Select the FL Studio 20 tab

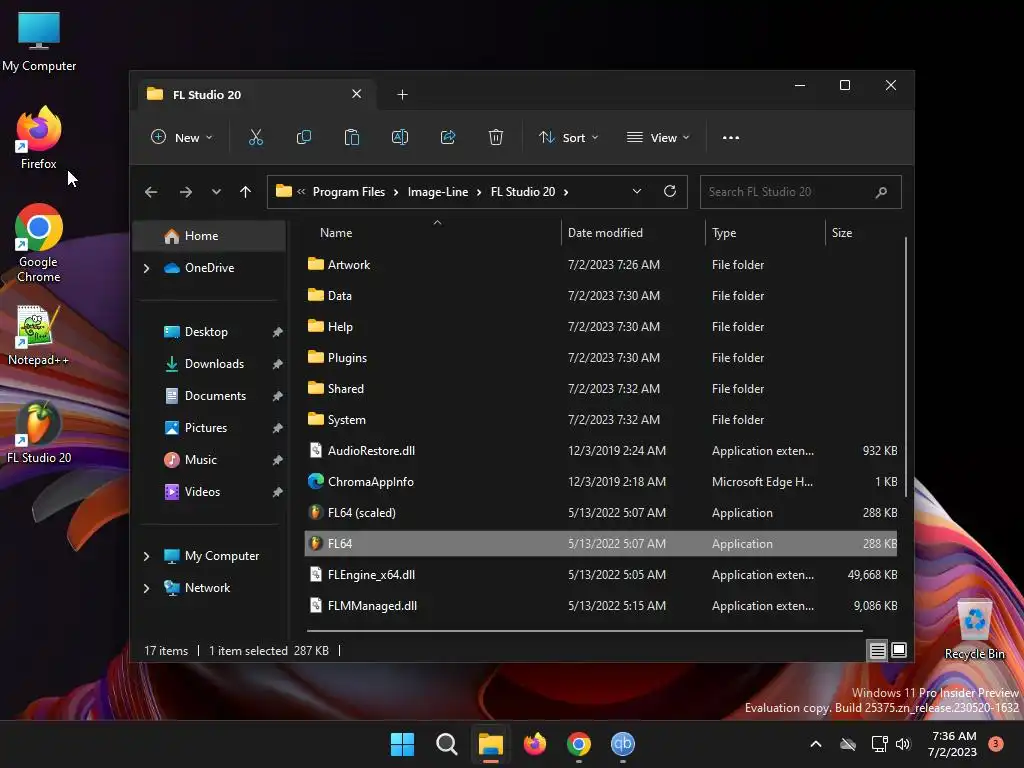(x=255, y=95)
